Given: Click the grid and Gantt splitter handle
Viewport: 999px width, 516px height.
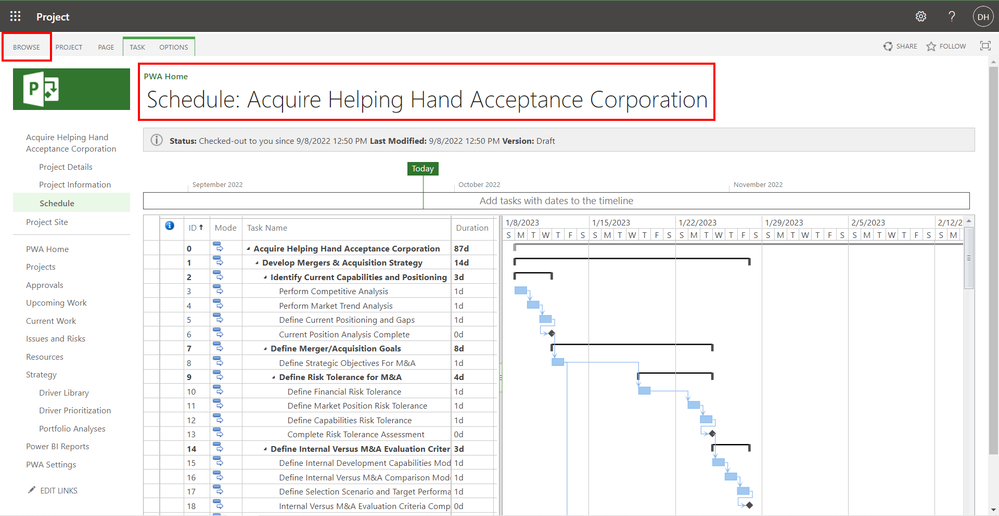Looking at the screenshot, I should click(500, 377).
